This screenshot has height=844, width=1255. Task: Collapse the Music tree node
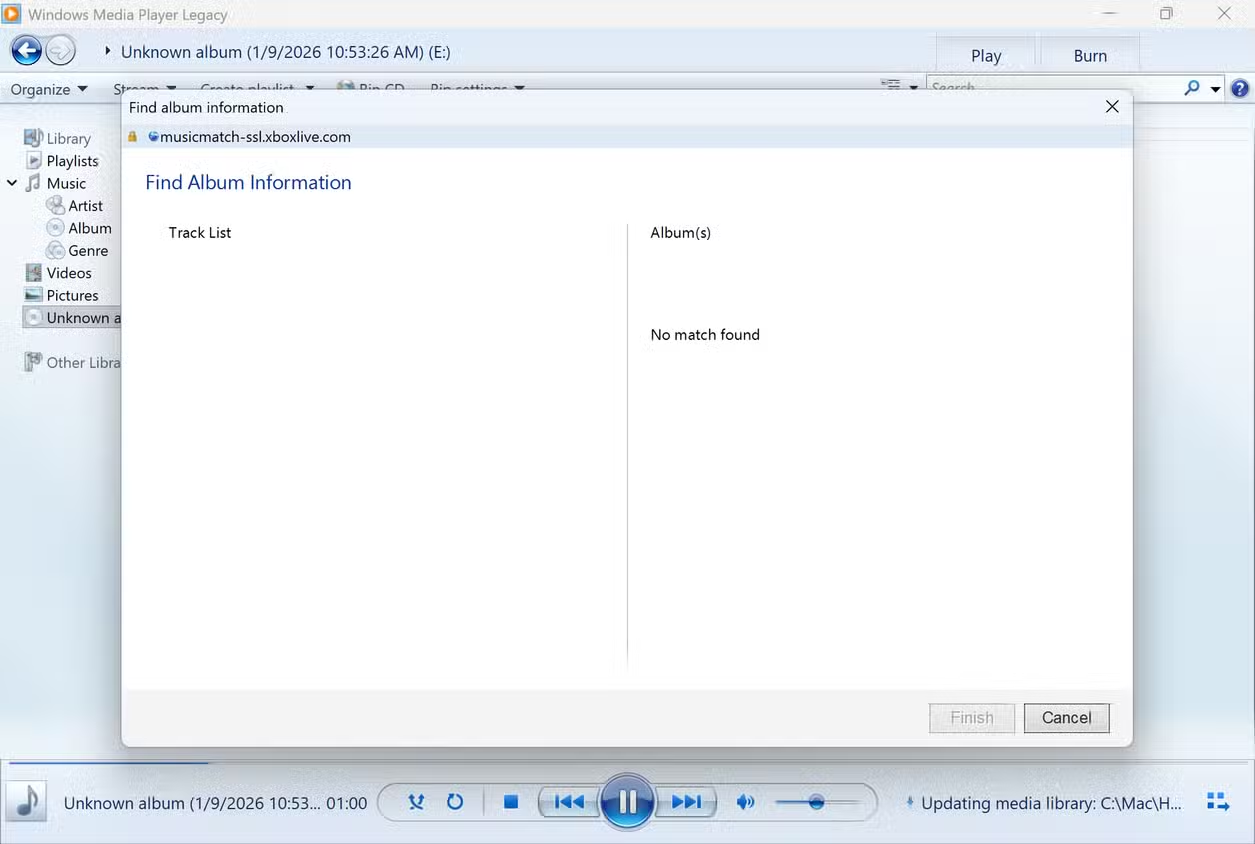[11, 183]
